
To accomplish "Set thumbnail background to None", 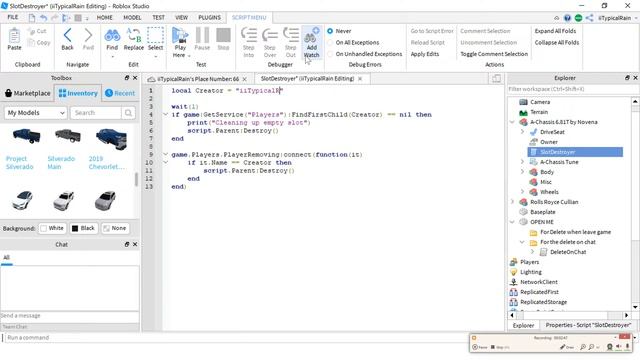I will tap(115, 228).
